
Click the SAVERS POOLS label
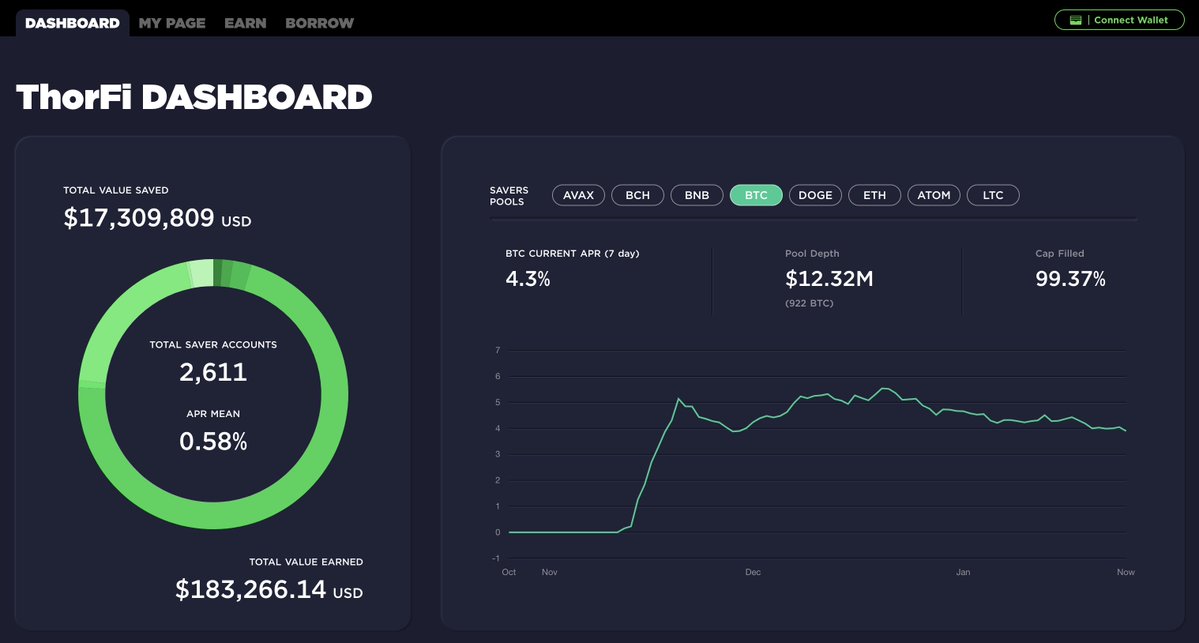pyautogui.click(x=509, y=196)
